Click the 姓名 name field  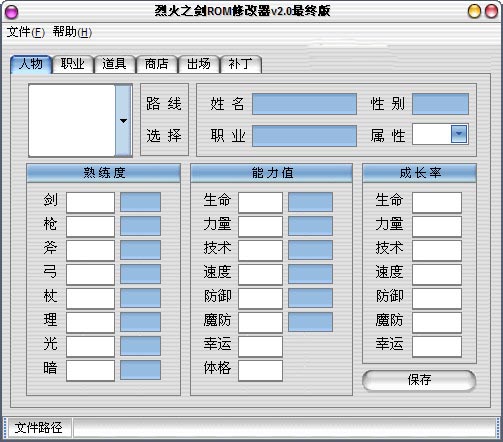304,104
